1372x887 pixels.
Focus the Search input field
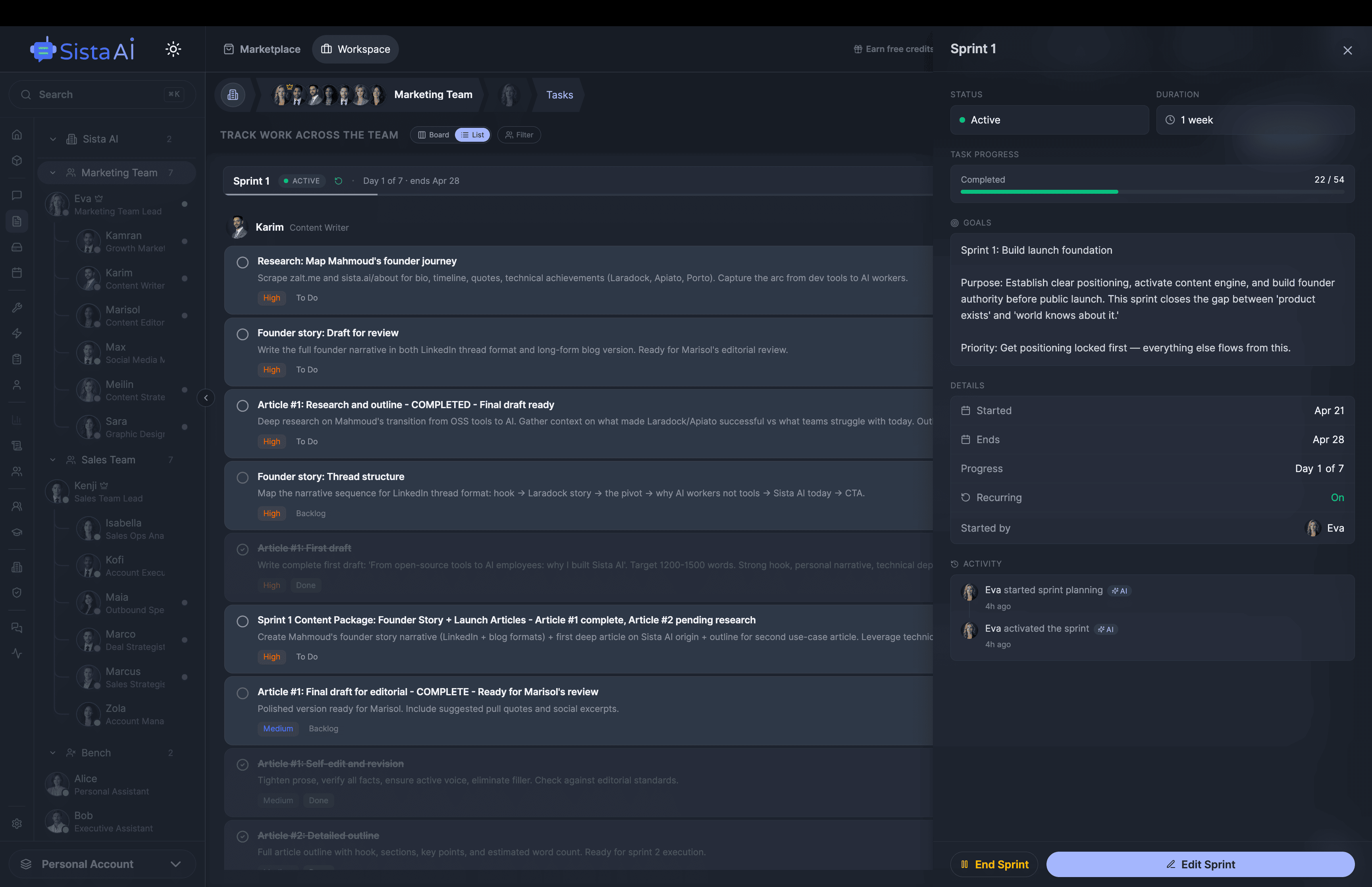[102, 94]
